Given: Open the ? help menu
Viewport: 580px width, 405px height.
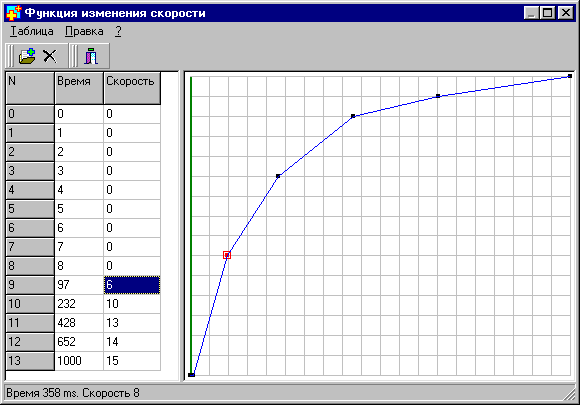Looking at the screenshot, I should (x=118, y=31).
